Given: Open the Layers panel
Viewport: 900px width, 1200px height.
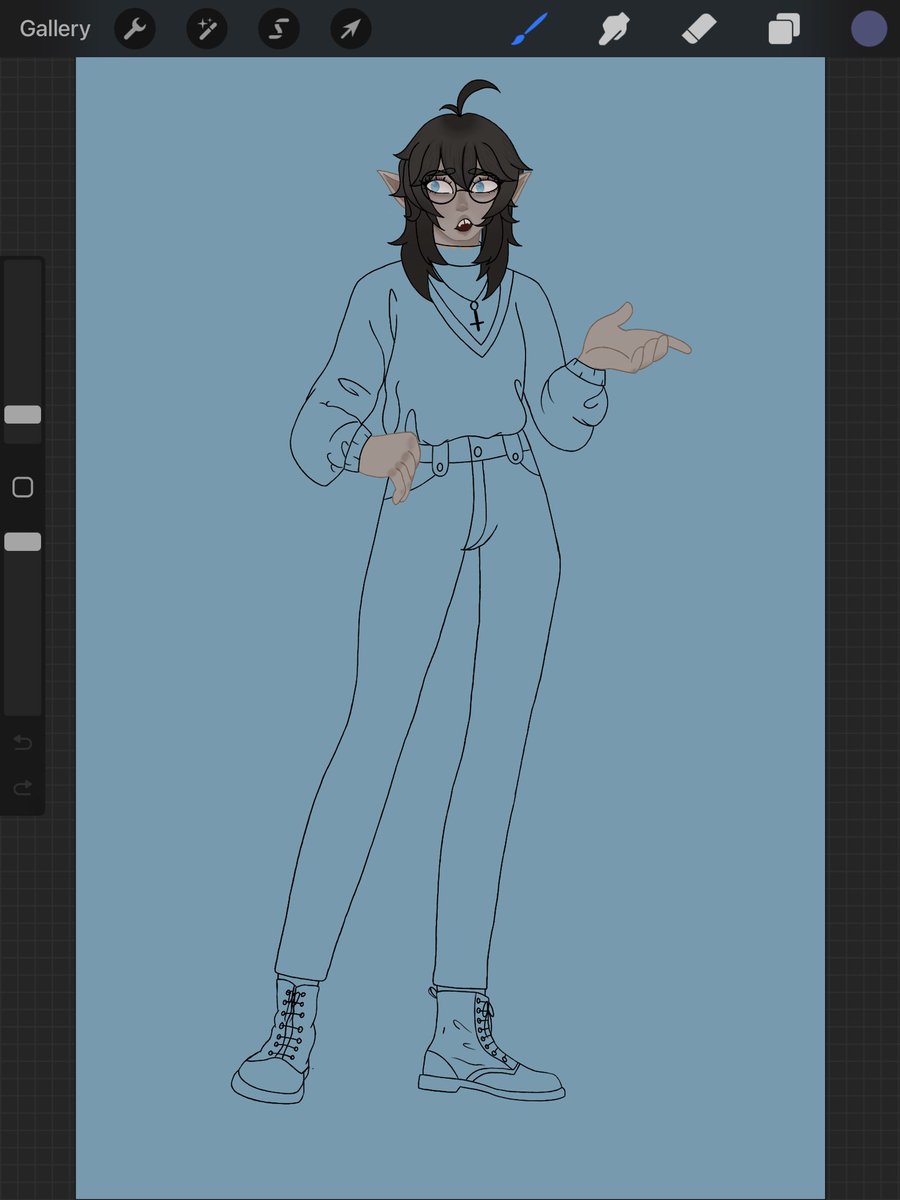Looking at the screenshot, I should pos(784,29).
